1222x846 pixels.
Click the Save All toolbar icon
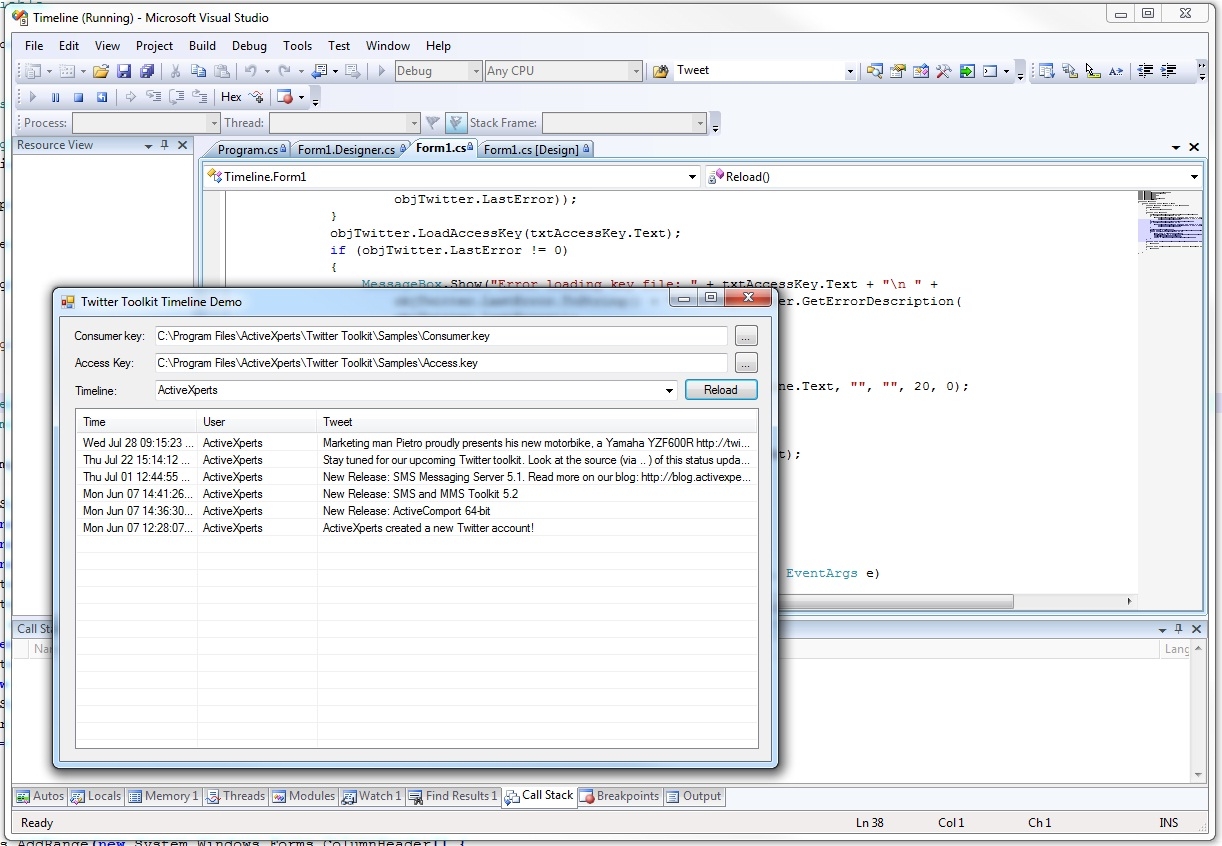click(x=147, y=71)
